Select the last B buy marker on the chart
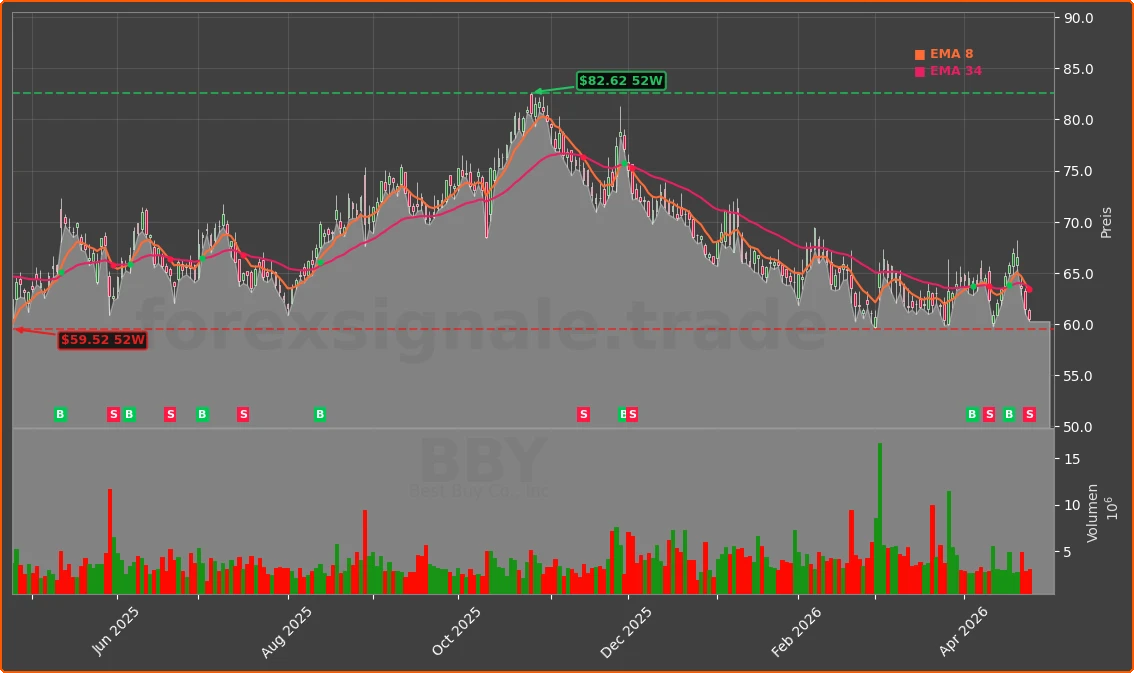Viewport: 1134px width, 673px height. tap(1009, 414)
